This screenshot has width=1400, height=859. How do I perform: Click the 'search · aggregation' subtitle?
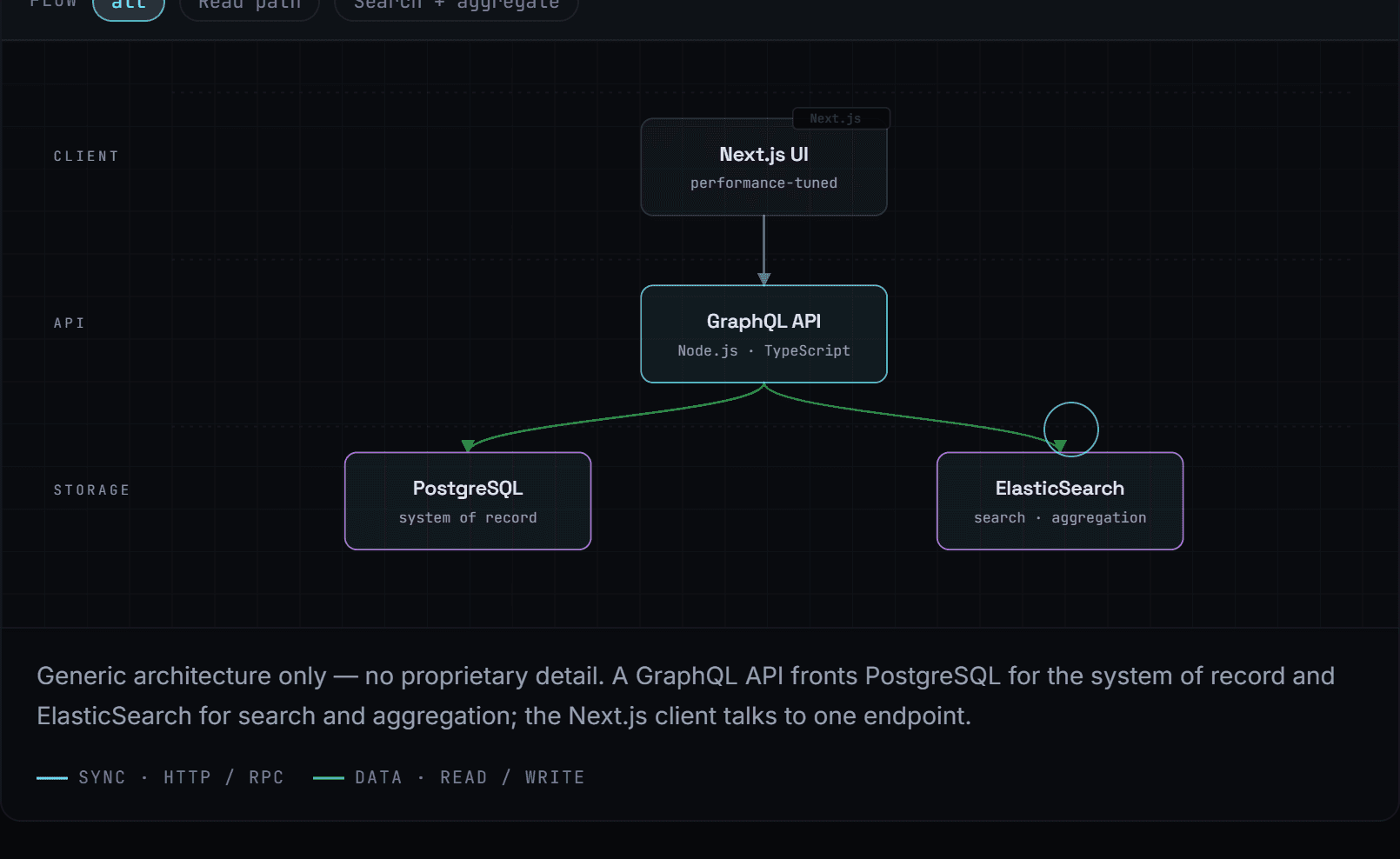click(x=1060, y=518)
